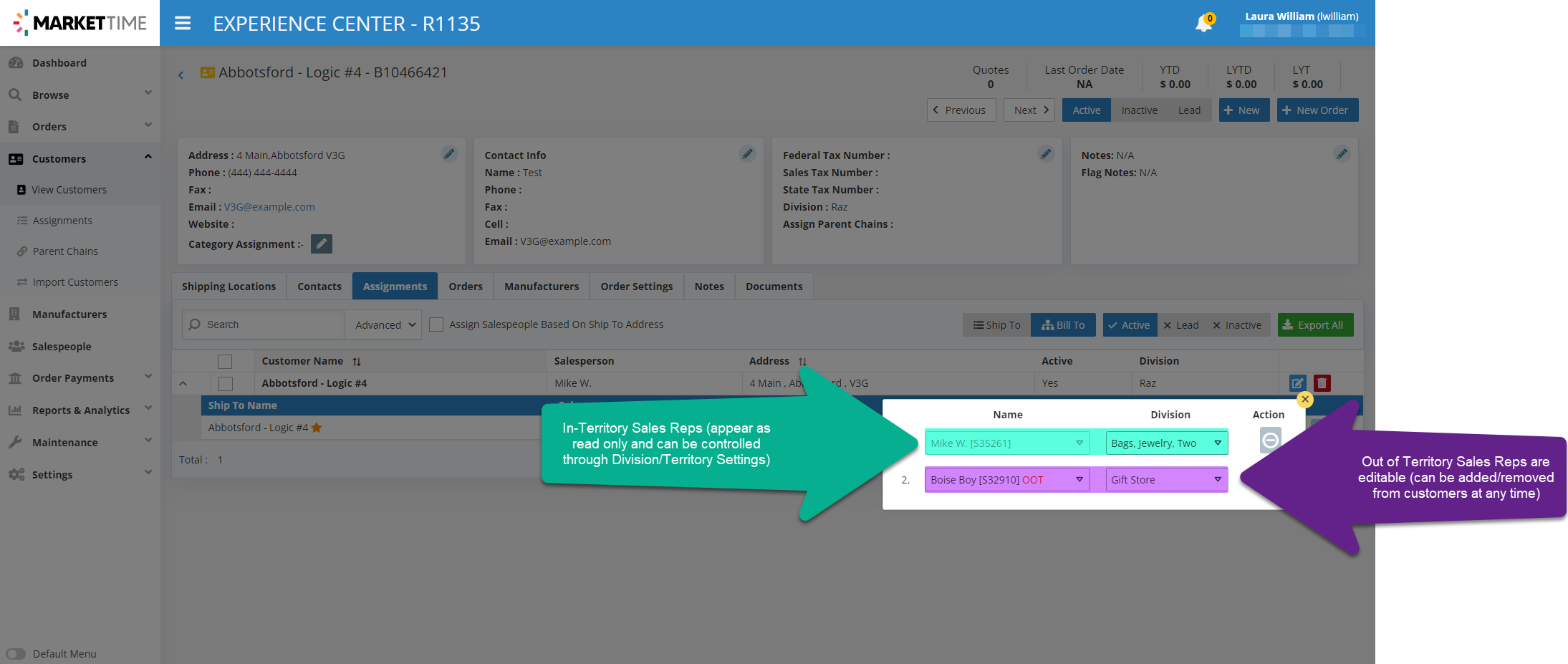This screenshot has width=1568, height=664.
Task: Edit Category Assignment with pencil button
Action: (x=322, y=244)
